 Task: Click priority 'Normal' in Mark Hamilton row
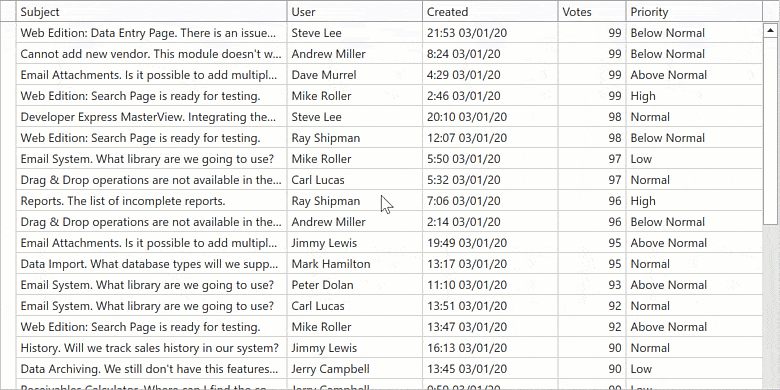pos(694,264)
